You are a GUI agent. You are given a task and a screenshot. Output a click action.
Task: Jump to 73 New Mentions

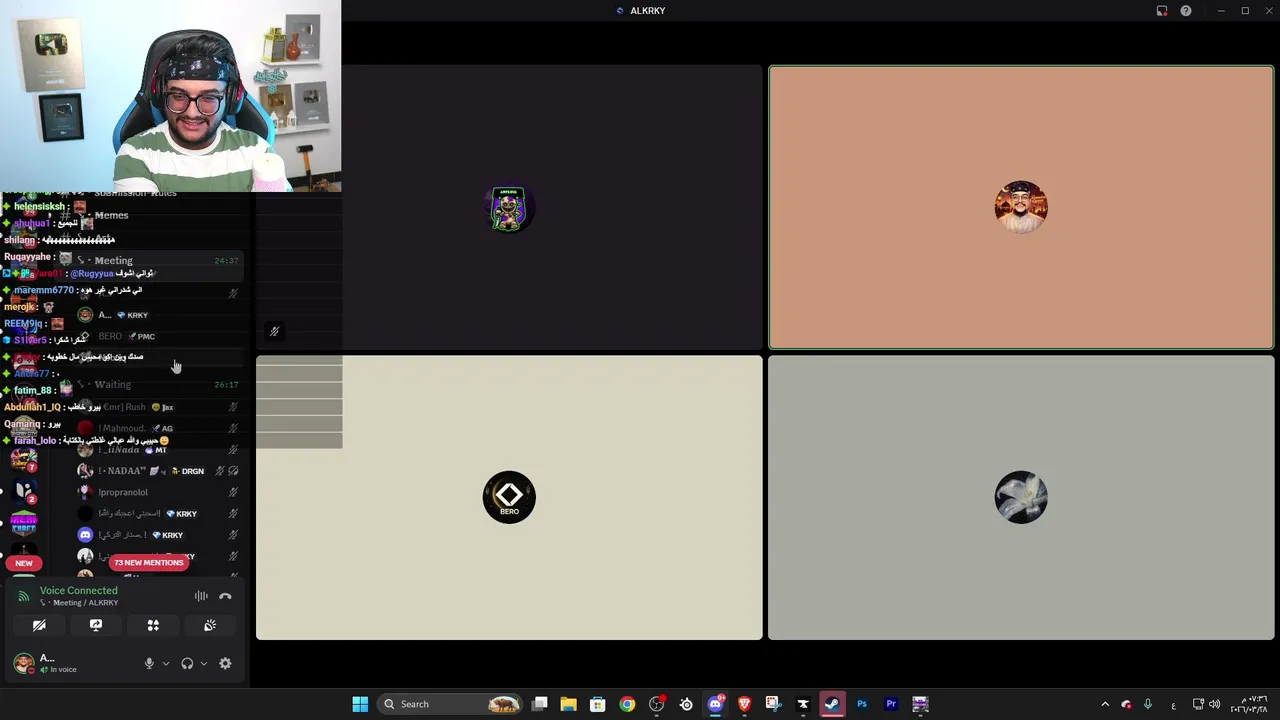pyautogui.click(x=149, y=562)
